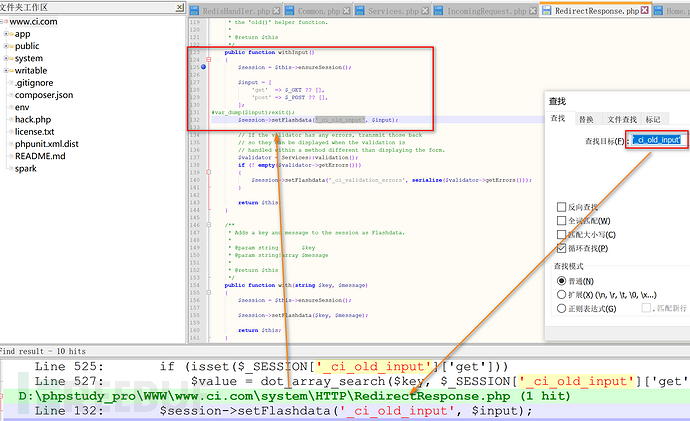Click the blue bookmark marker at line 125
The height and width of the screenshot is (421, 690).
pyautogui.click(x=203, y=67)
